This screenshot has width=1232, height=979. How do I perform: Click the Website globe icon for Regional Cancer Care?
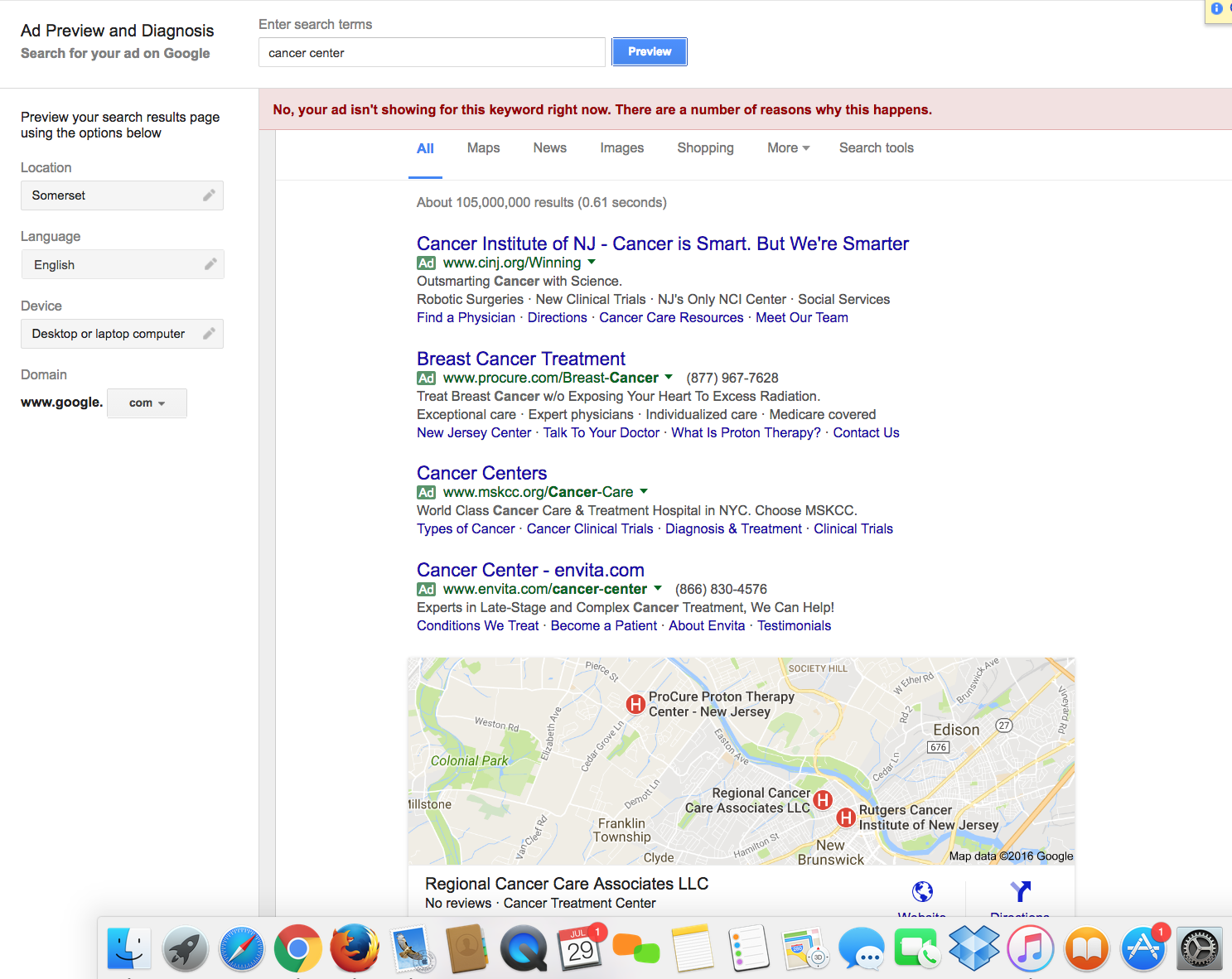(x=922, y=891)
